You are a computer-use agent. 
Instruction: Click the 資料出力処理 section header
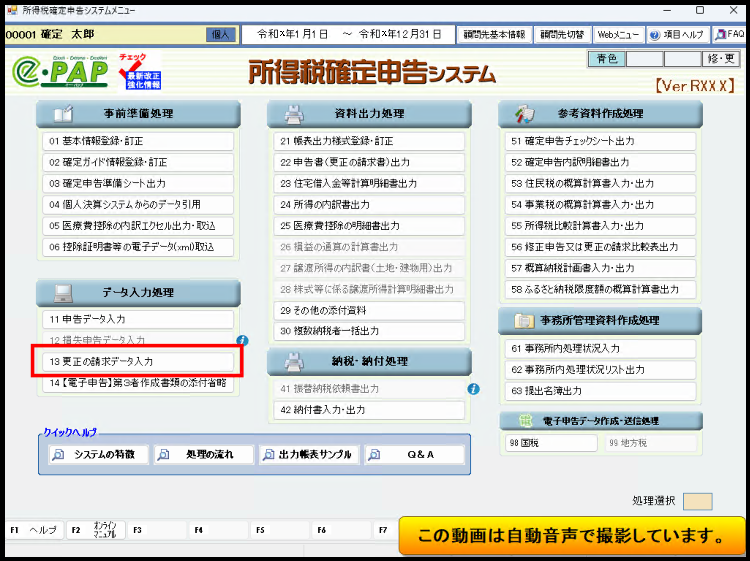tap(369, 114)
